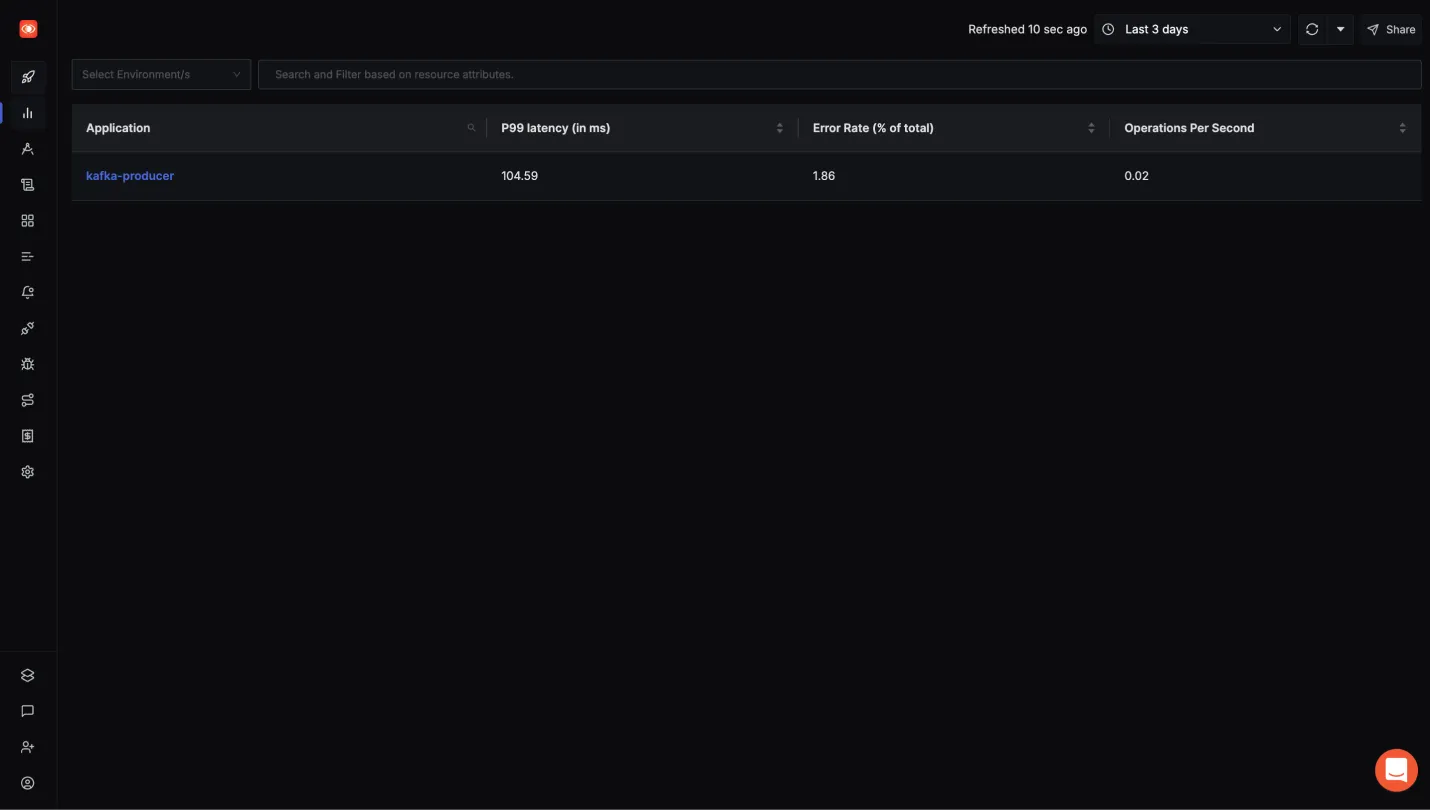This screenshot has height=810, width=1430.
Task: Click the Application column header
Action: (279, 128)
